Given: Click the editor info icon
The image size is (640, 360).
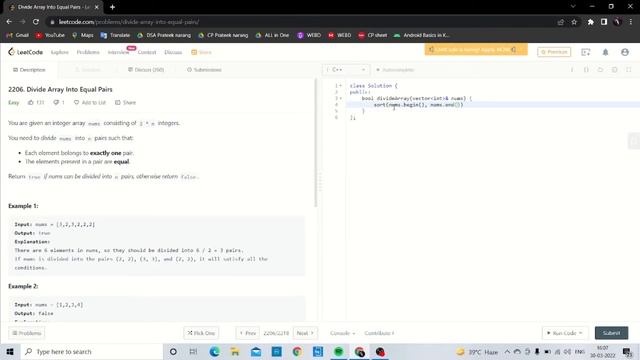Looking at the screenshot, I should (x=572, y=70).
